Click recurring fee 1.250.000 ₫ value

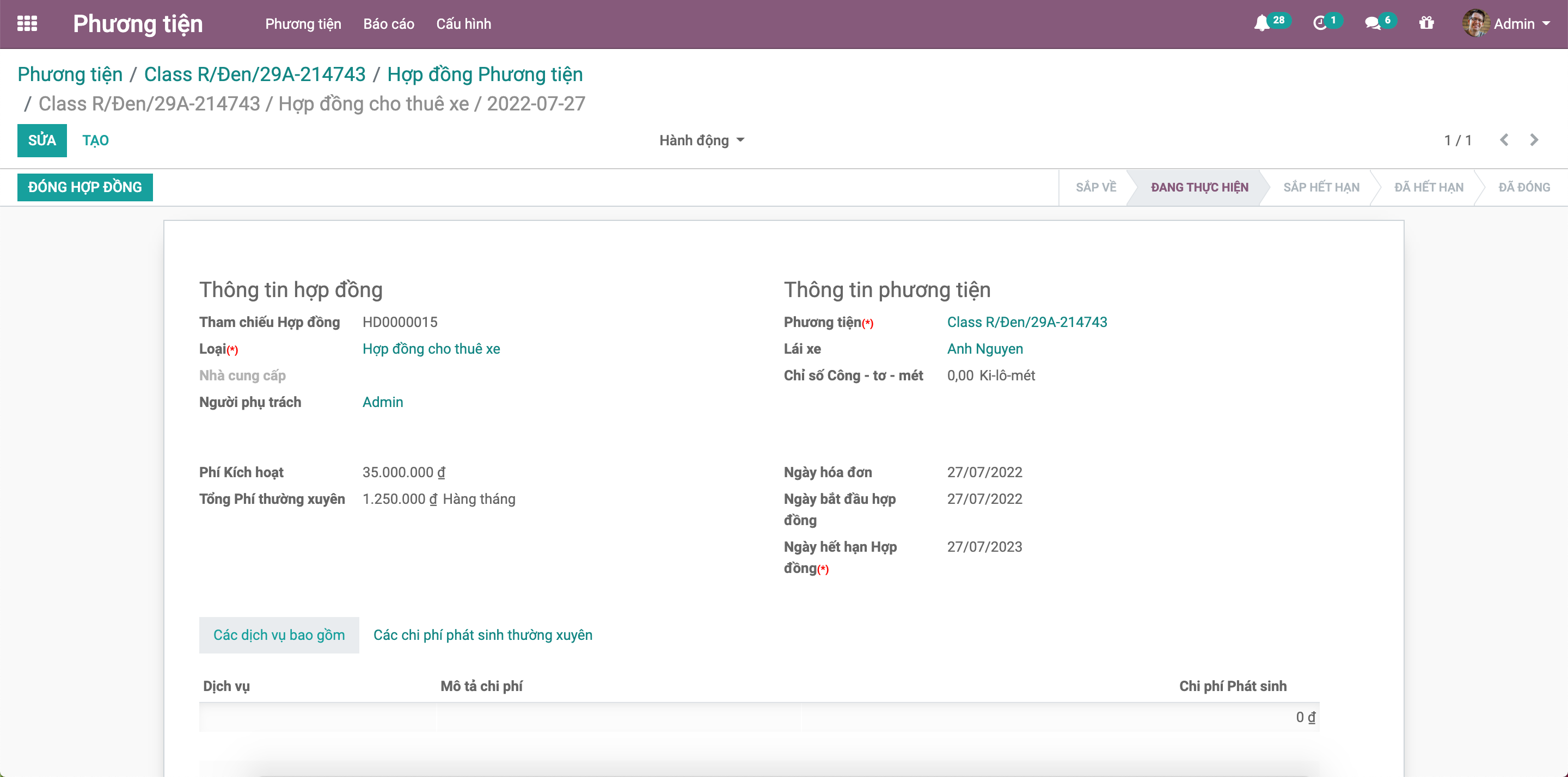(x=400, y=499)
